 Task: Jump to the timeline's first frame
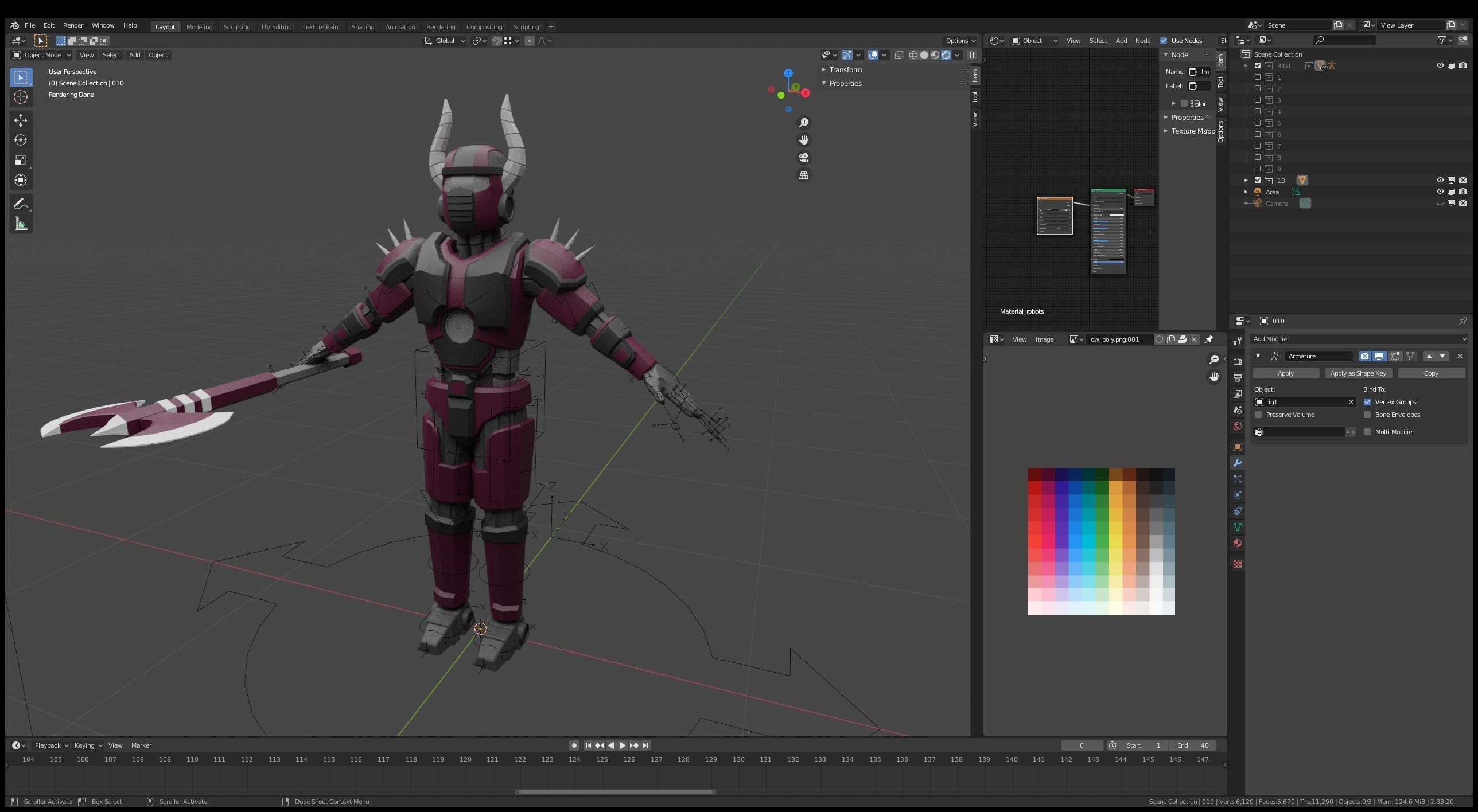tap(588, 745)
